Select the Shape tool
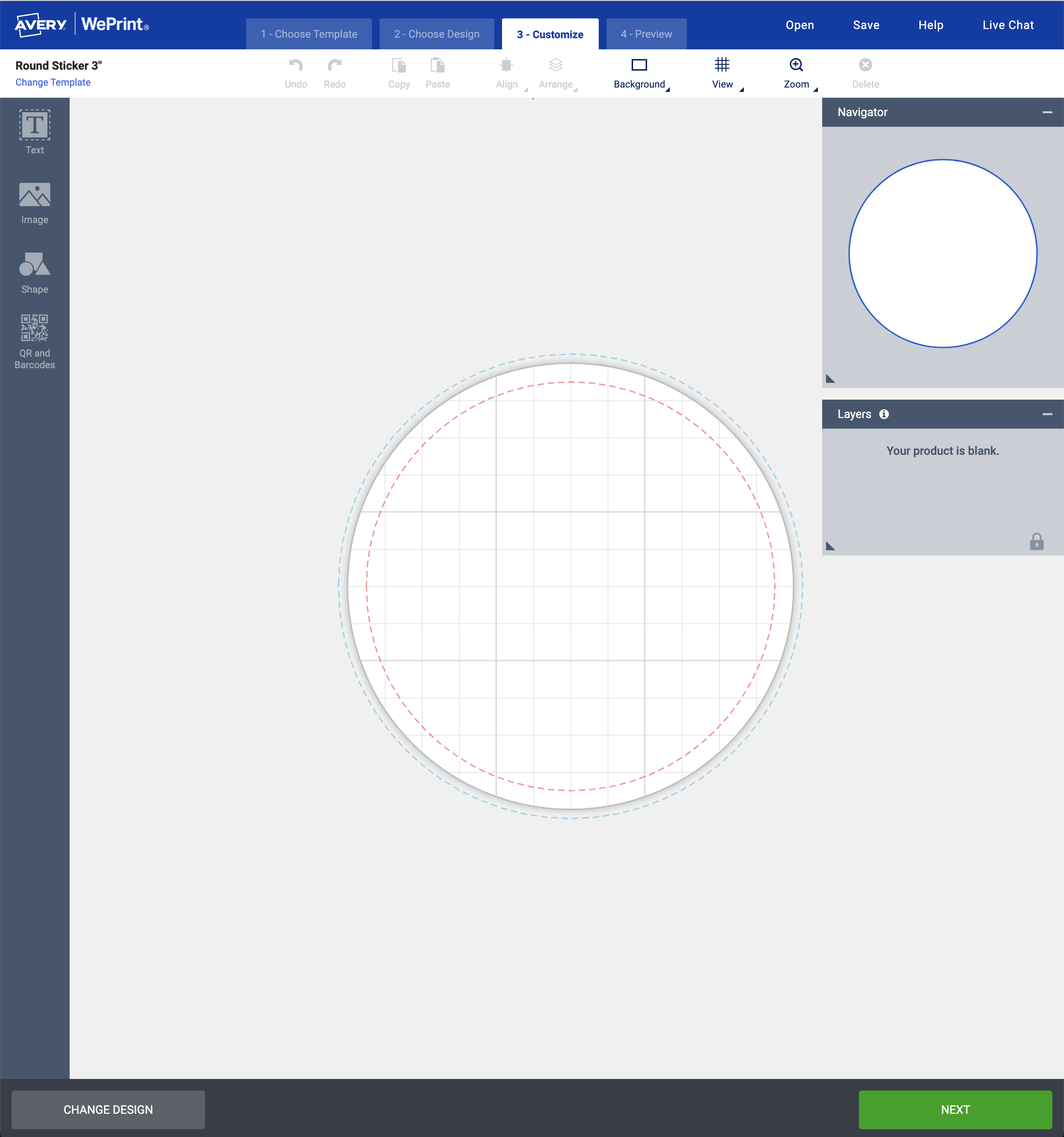1064x1137 pixels. tap(34, 270)
